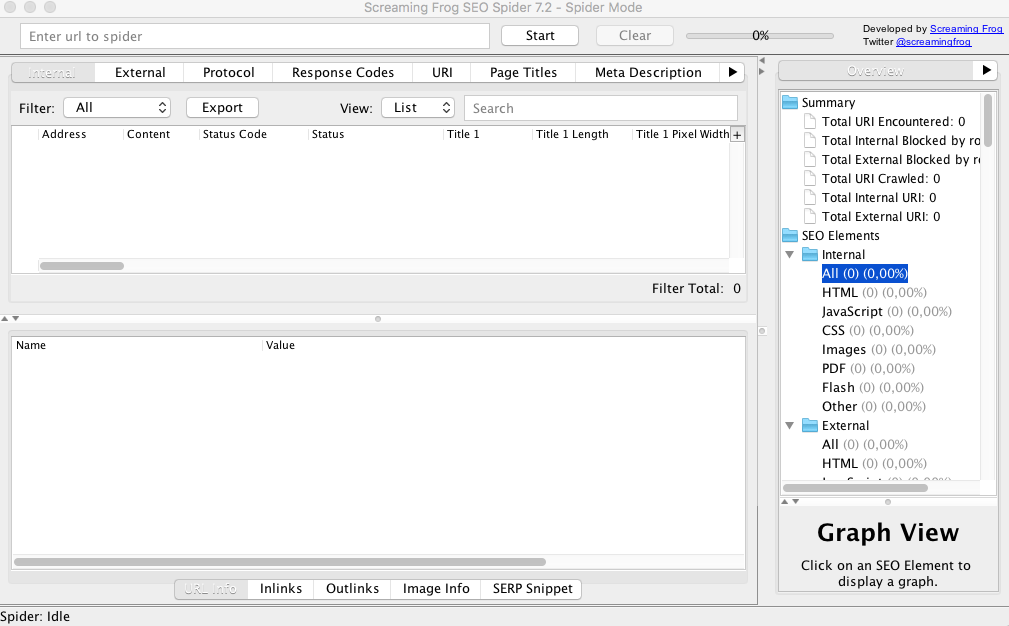Select External All (0) tree item
Viewport: 1009px width, 626px height.
(864, 445)
